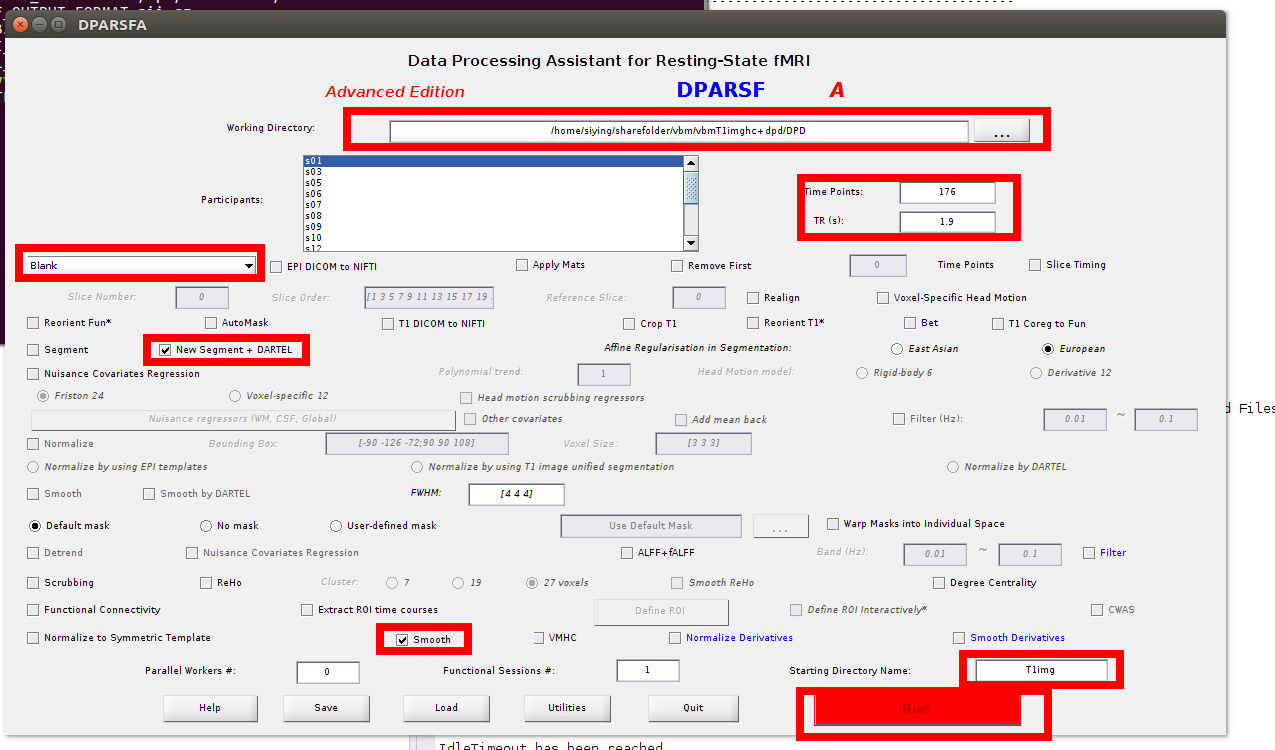This screenshot has height=750, width=1275.
Task: Click the FWHM value field
Action: click(516, 494)
